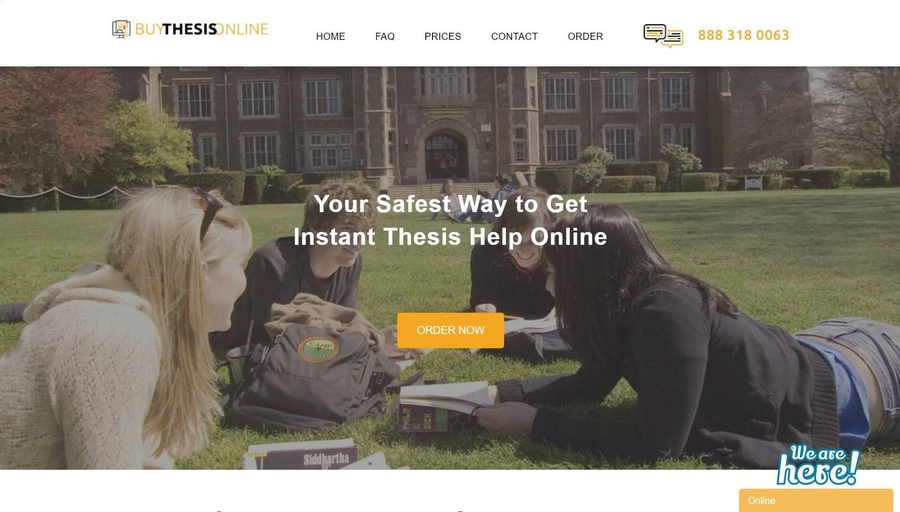900x512 pixels.
Task: Click the Instant Thesis Help Online heading line
Action: pos(451,236)
